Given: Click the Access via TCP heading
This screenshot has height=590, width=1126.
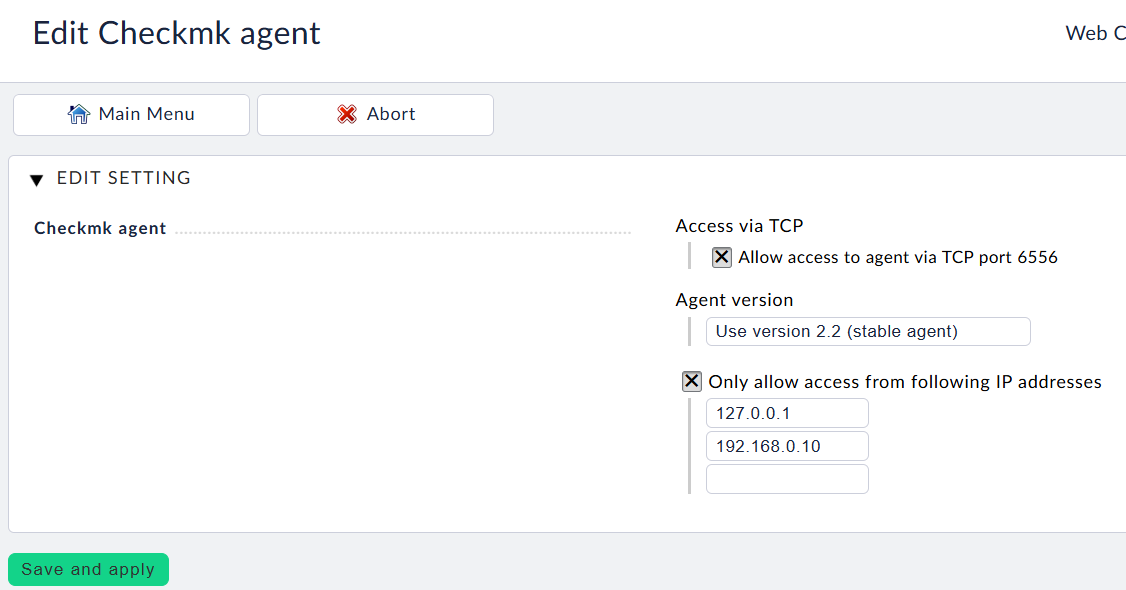Looking at the screenshot, I should click(739, 226).
